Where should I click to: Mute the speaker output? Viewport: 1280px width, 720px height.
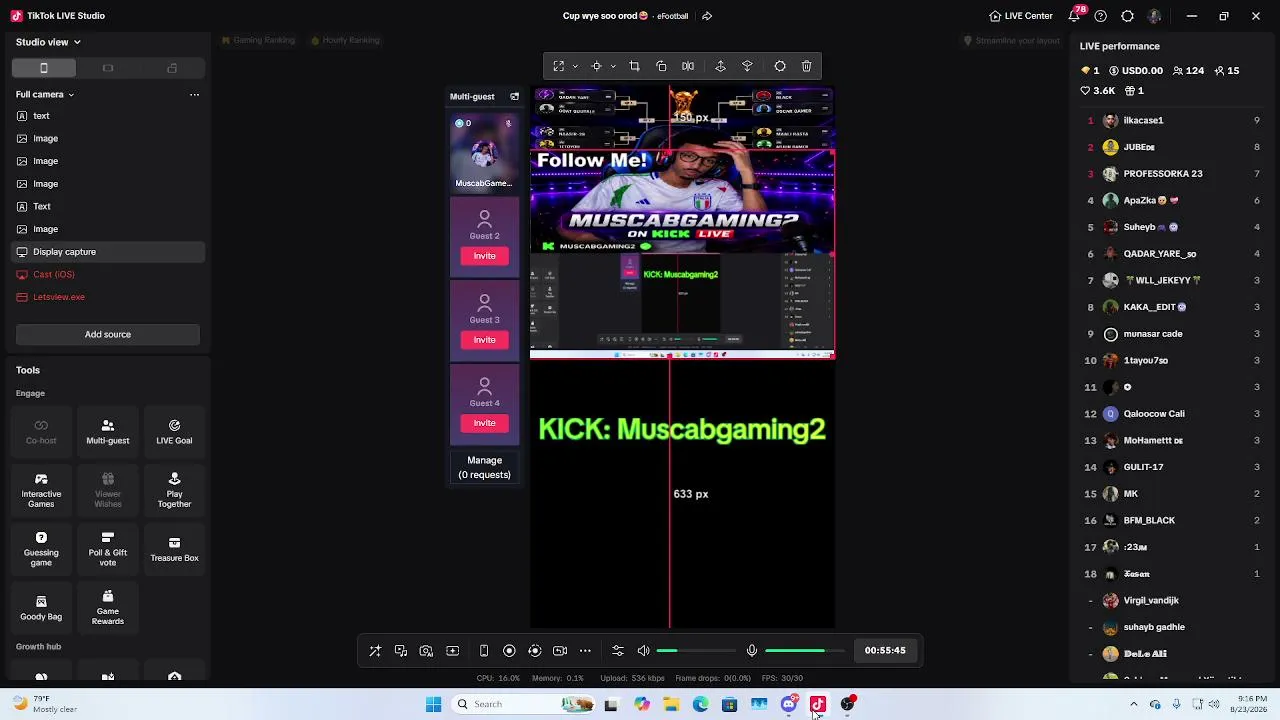(x=643, y=651)
